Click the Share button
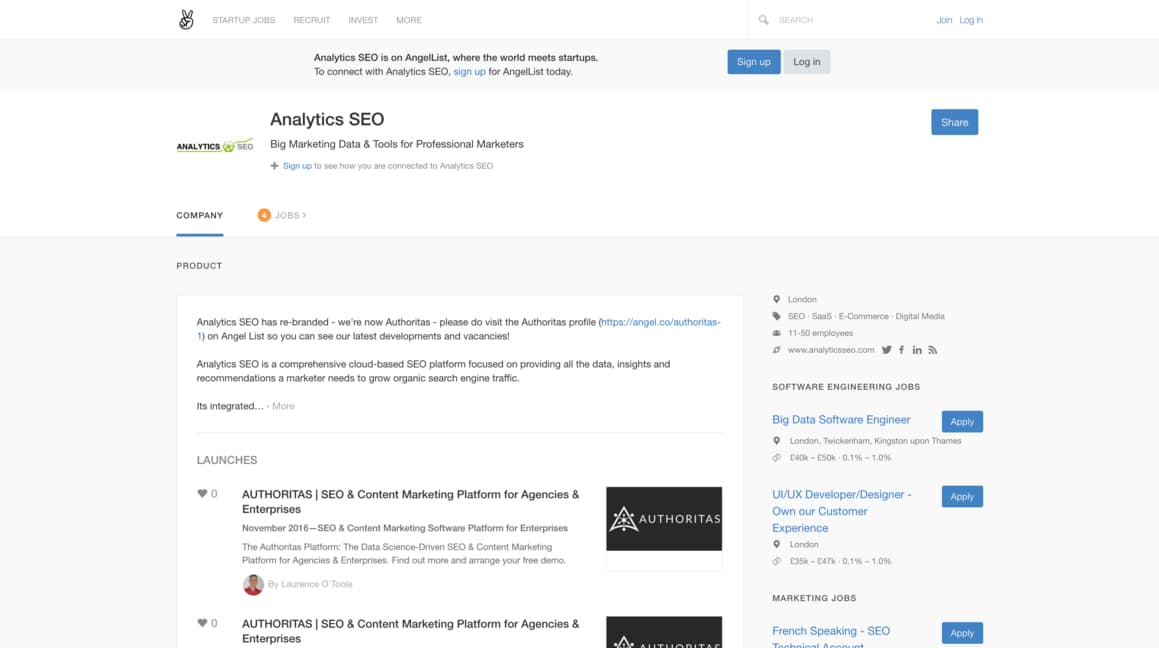Screen dimensions: 1159x648 click(954, 123)
